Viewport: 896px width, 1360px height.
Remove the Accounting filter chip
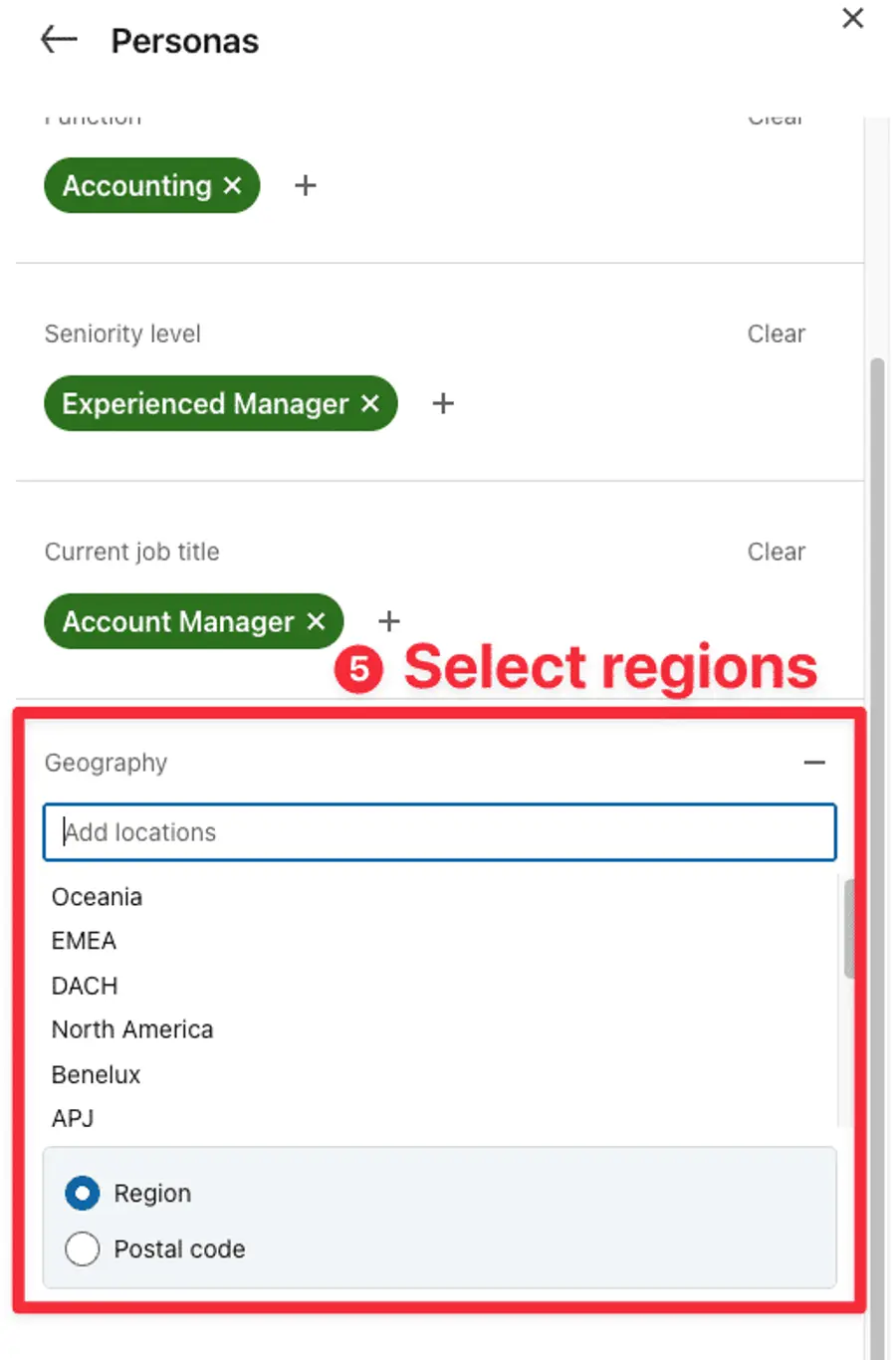pos(232,185)
